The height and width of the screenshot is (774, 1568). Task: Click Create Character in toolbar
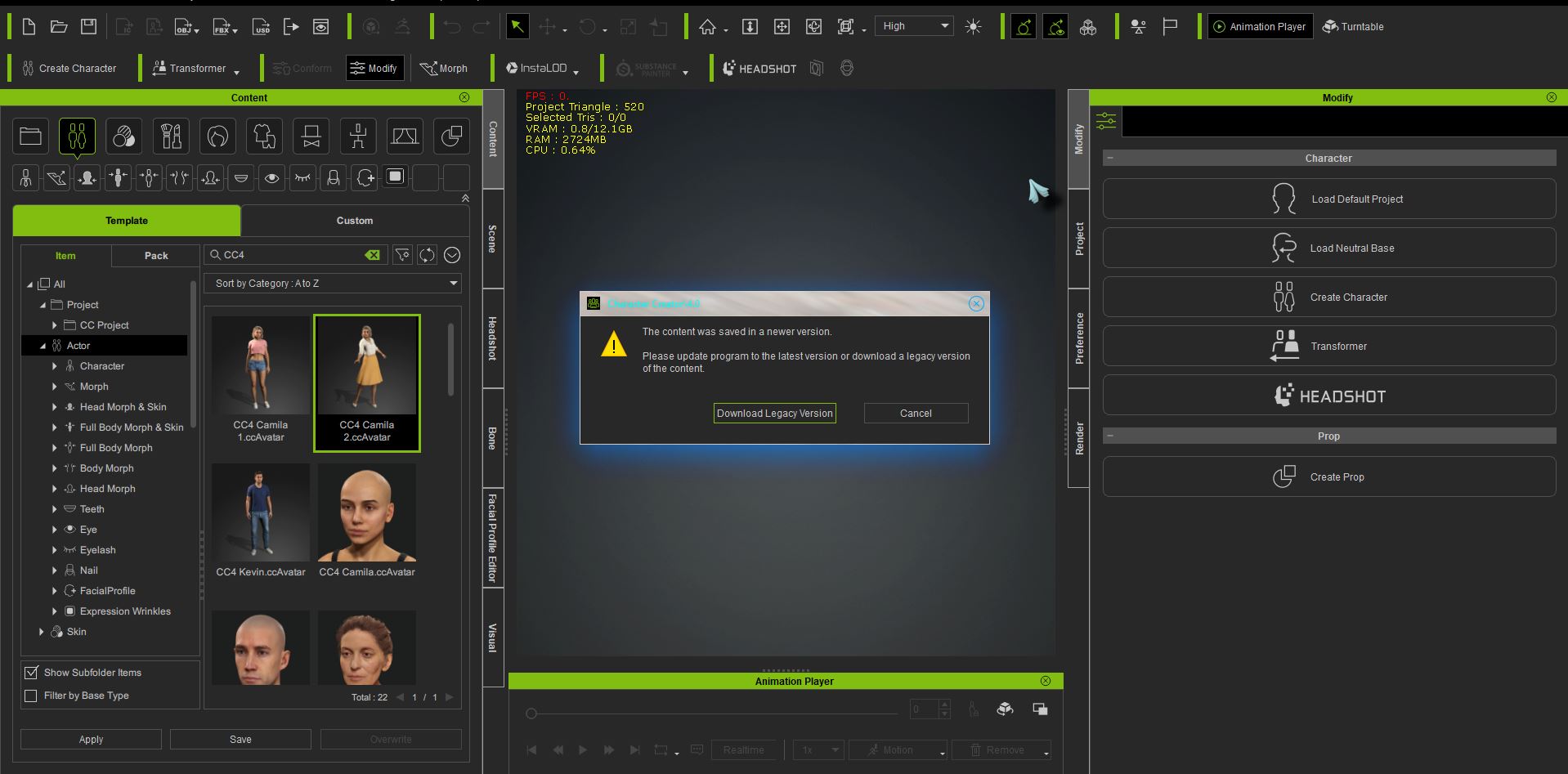(69, 69)
